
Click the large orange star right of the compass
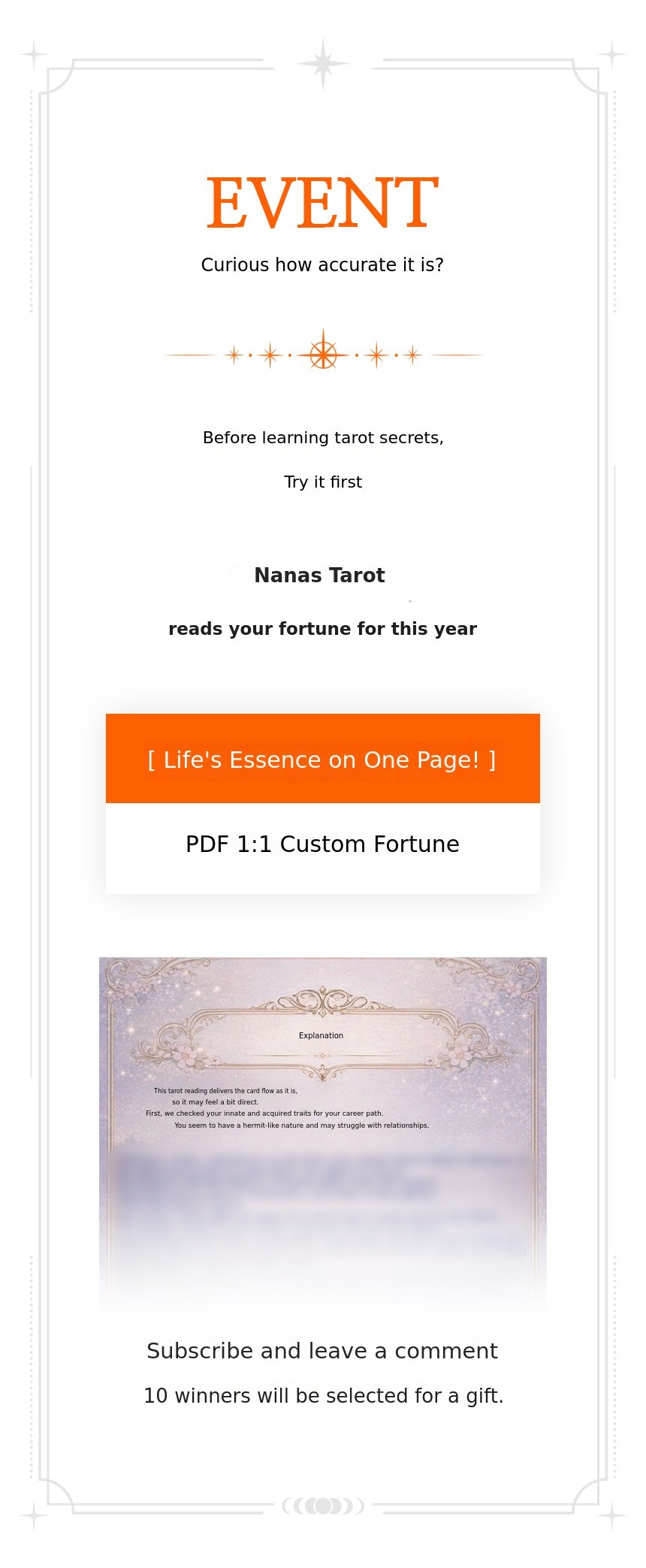(x=376, y=355)
